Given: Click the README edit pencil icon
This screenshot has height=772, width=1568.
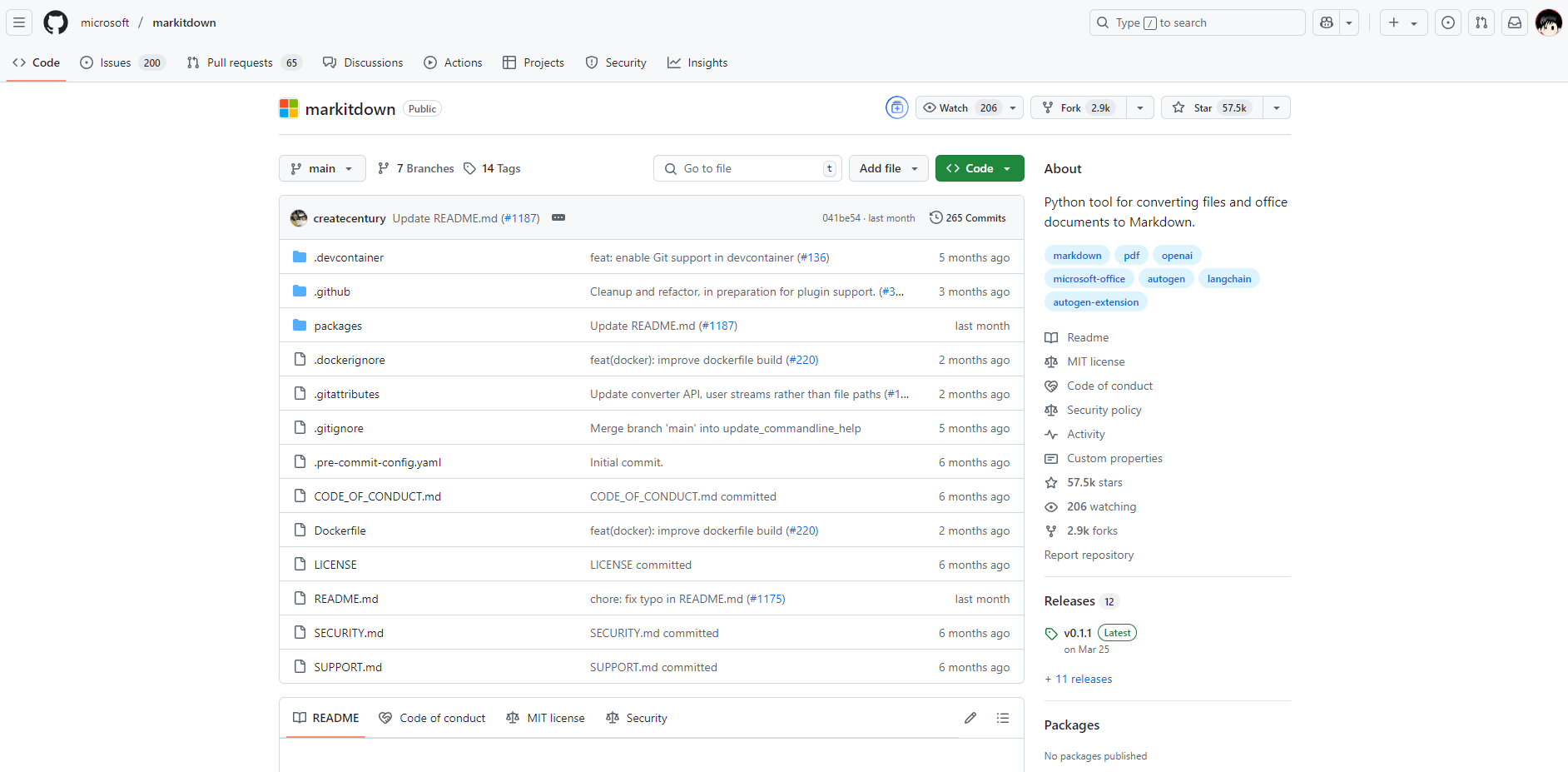Looking at the screenshot, I should click(x=970, y=718).
